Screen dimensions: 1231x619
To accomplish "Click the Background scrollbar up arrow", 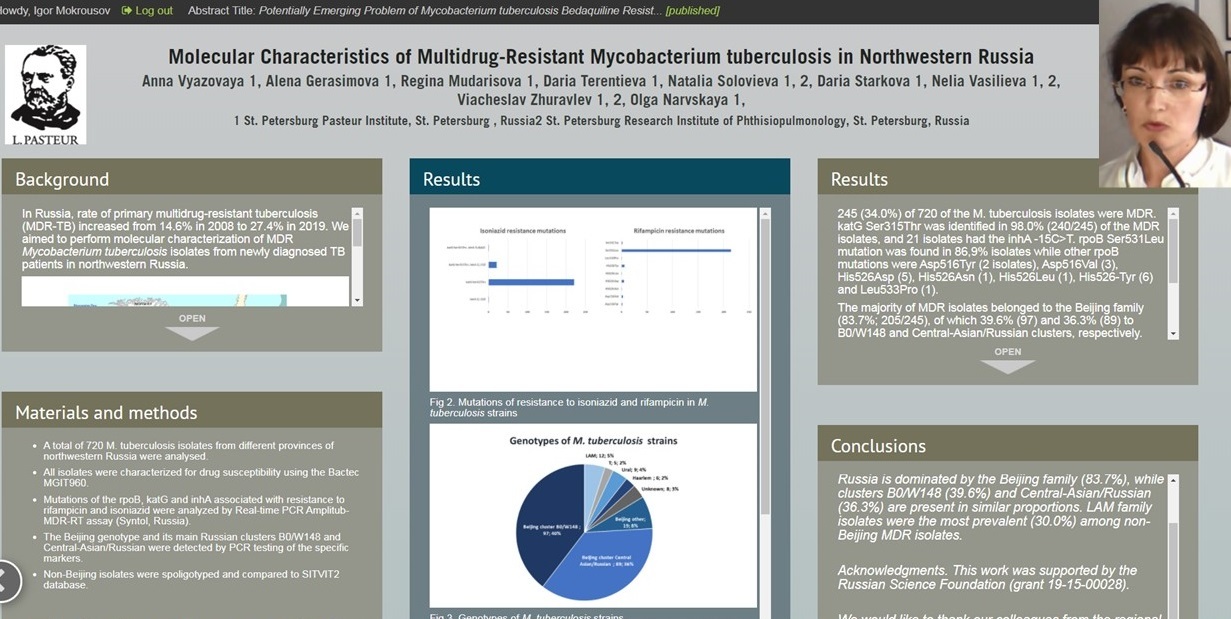I will 357,213.
